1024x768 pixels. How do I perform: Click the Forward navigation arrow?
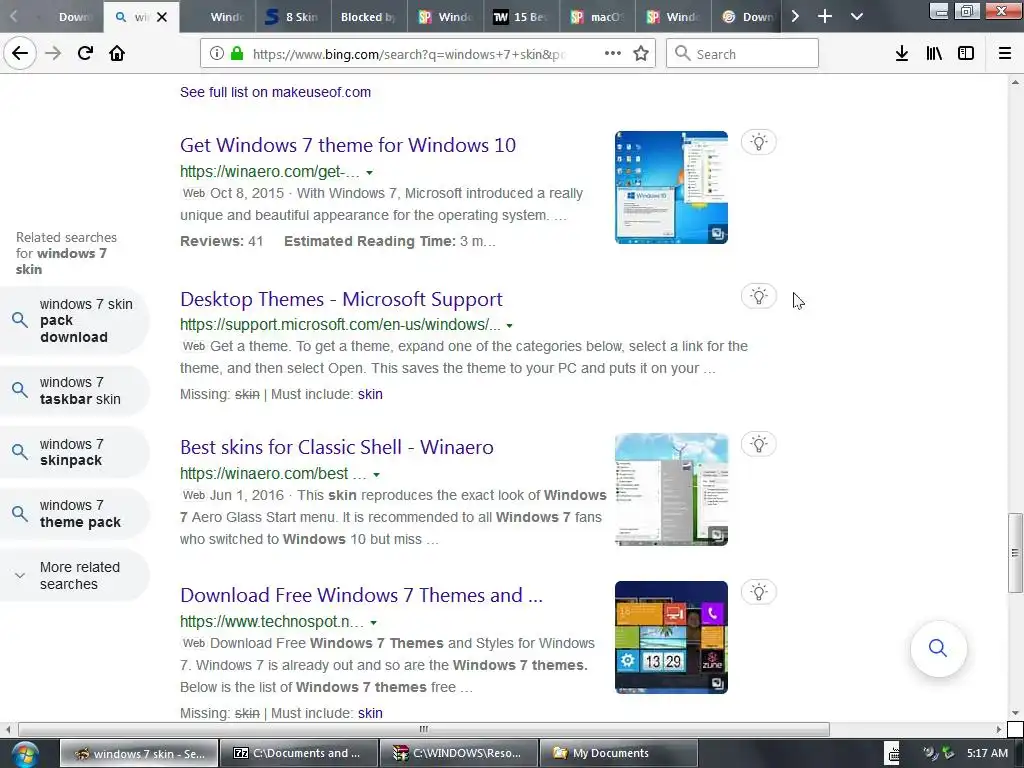53,54
